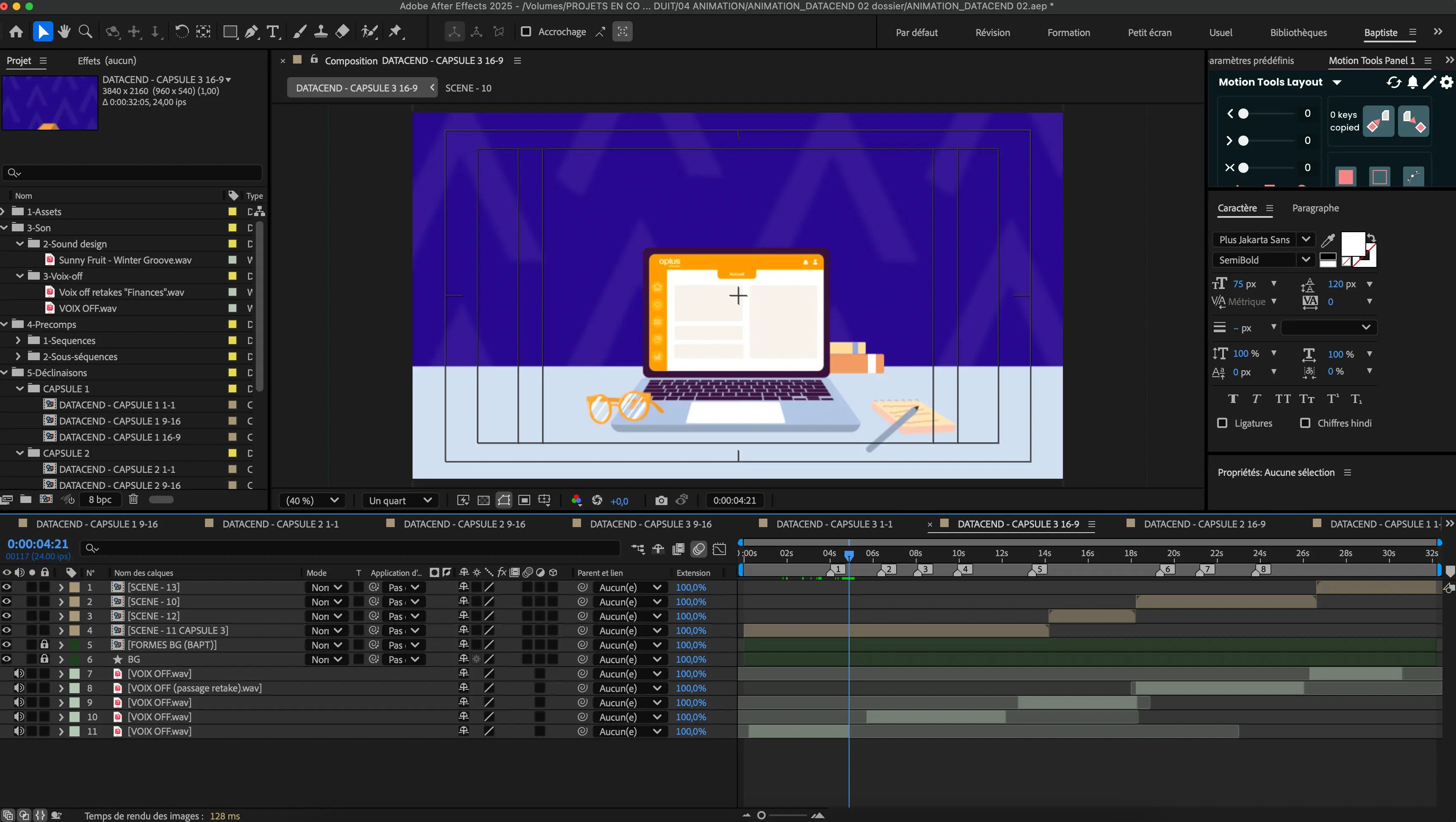Expand SCENE - 10 layer properties

point(61,602)
